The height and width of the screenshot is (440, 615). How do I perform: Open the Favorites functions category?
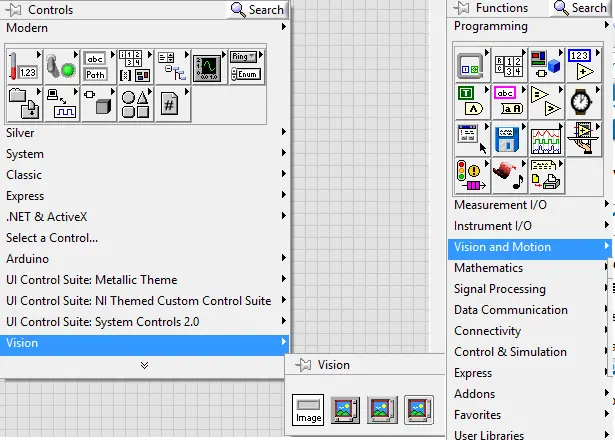pyautogui.click(x=529, y=415)
